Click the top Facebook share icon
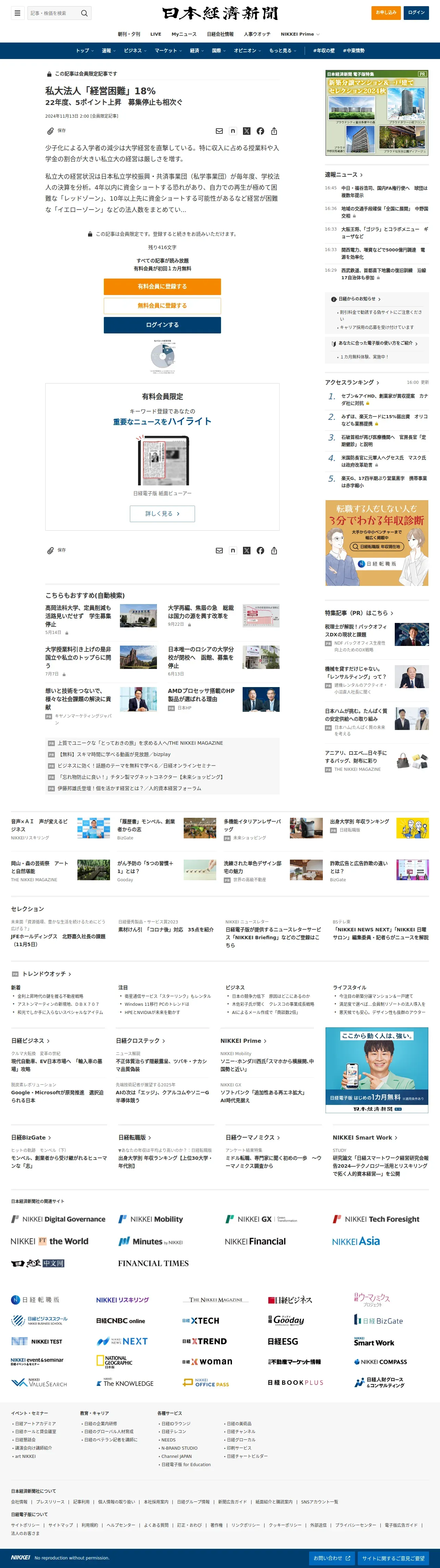This screenshot has height=1568, width=440. pyautogui.click(x=260, y=131)
